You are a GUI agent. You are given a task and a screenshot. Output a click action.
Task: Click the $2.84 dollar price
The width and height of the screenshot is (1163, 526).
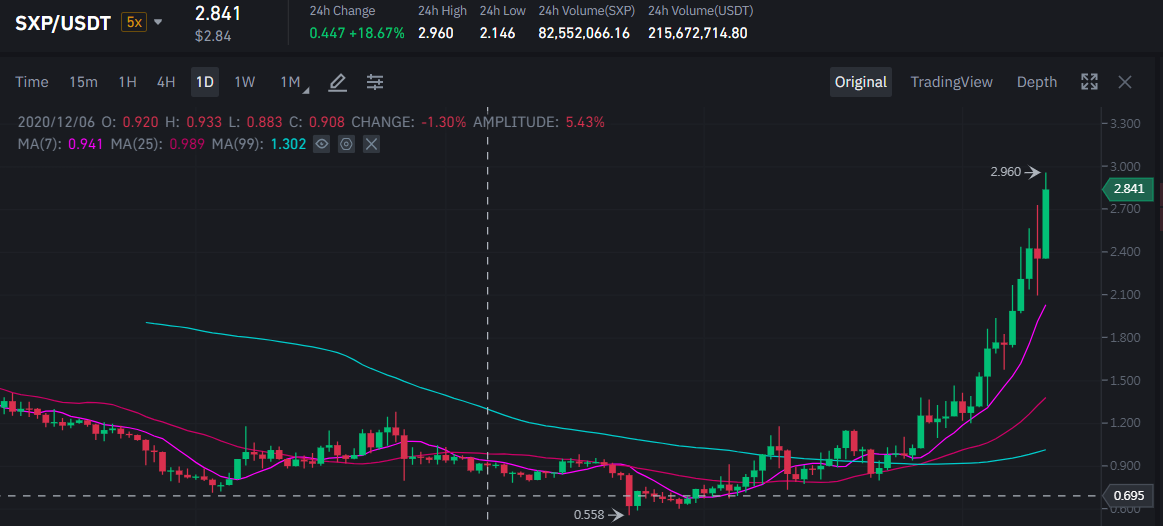coord(213,35)
